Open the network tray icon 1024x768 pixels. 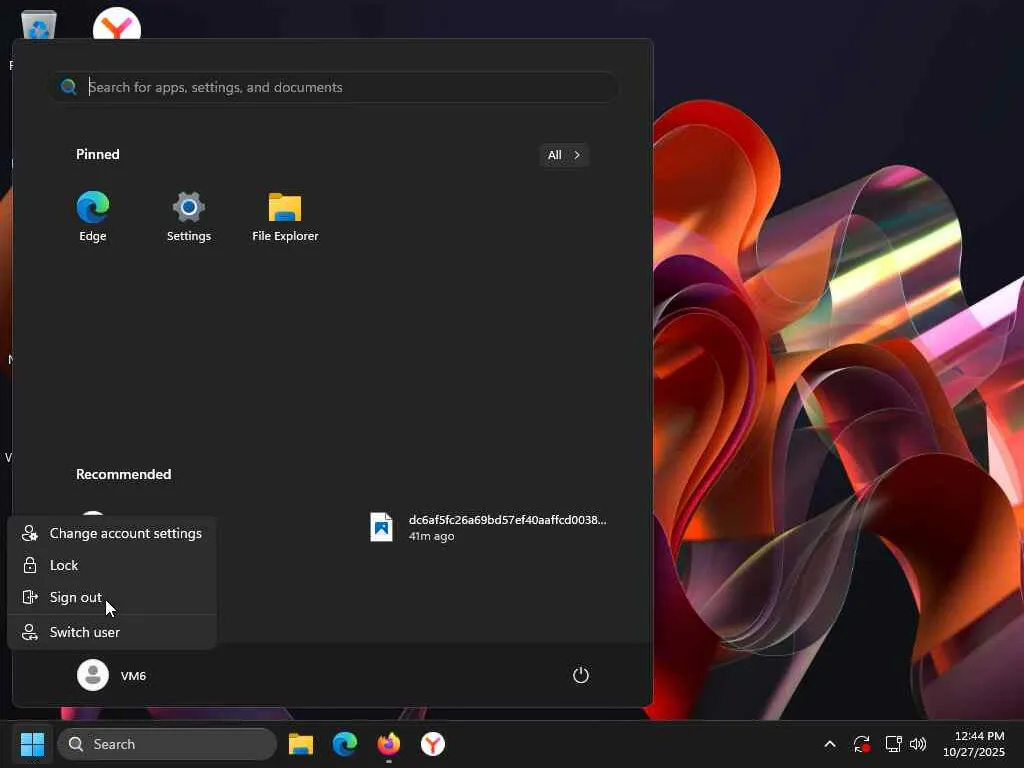pyautogui.click(x=893, y=744)
